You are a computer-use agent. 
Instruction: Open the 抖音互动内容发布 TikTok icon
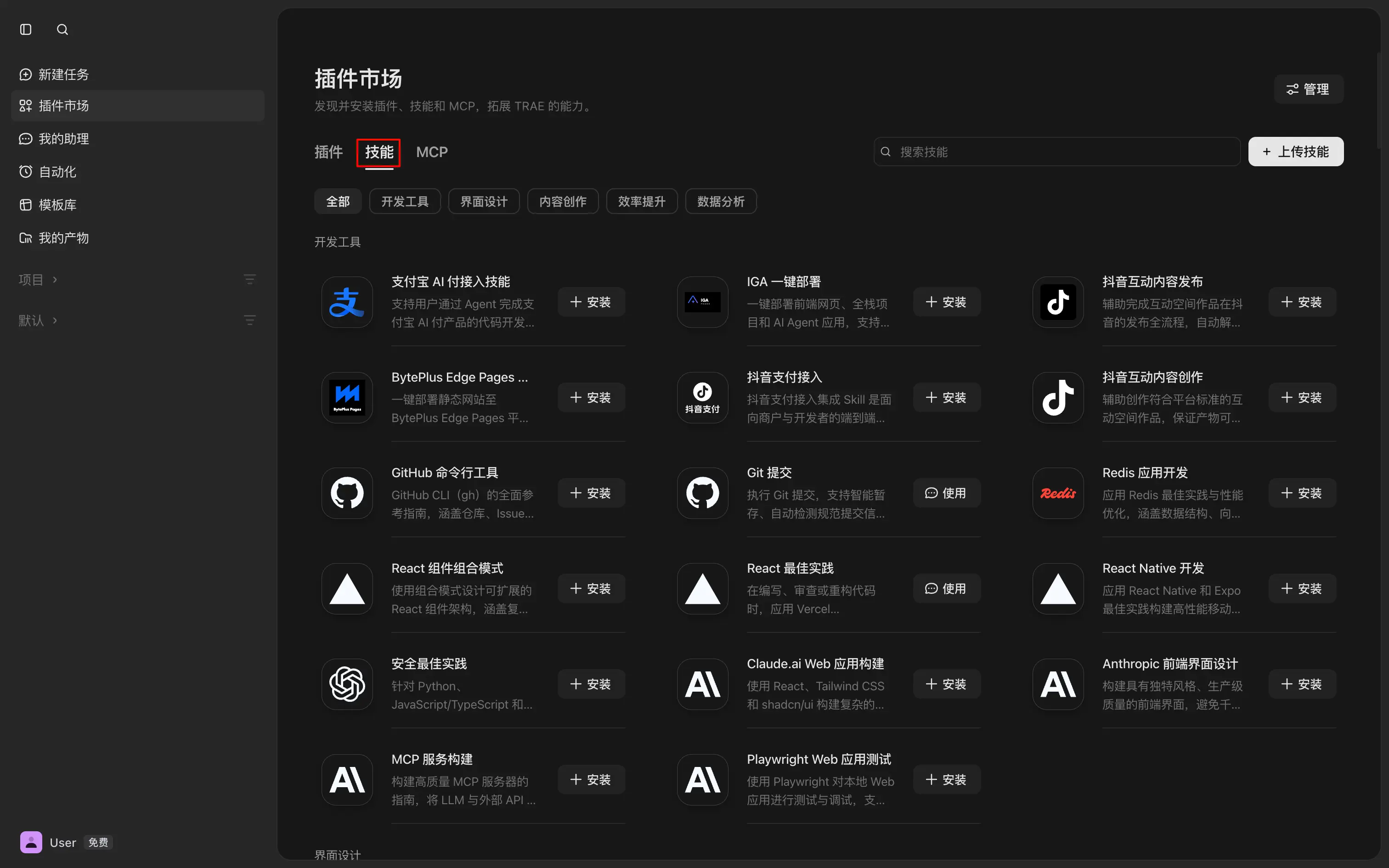1058,302
